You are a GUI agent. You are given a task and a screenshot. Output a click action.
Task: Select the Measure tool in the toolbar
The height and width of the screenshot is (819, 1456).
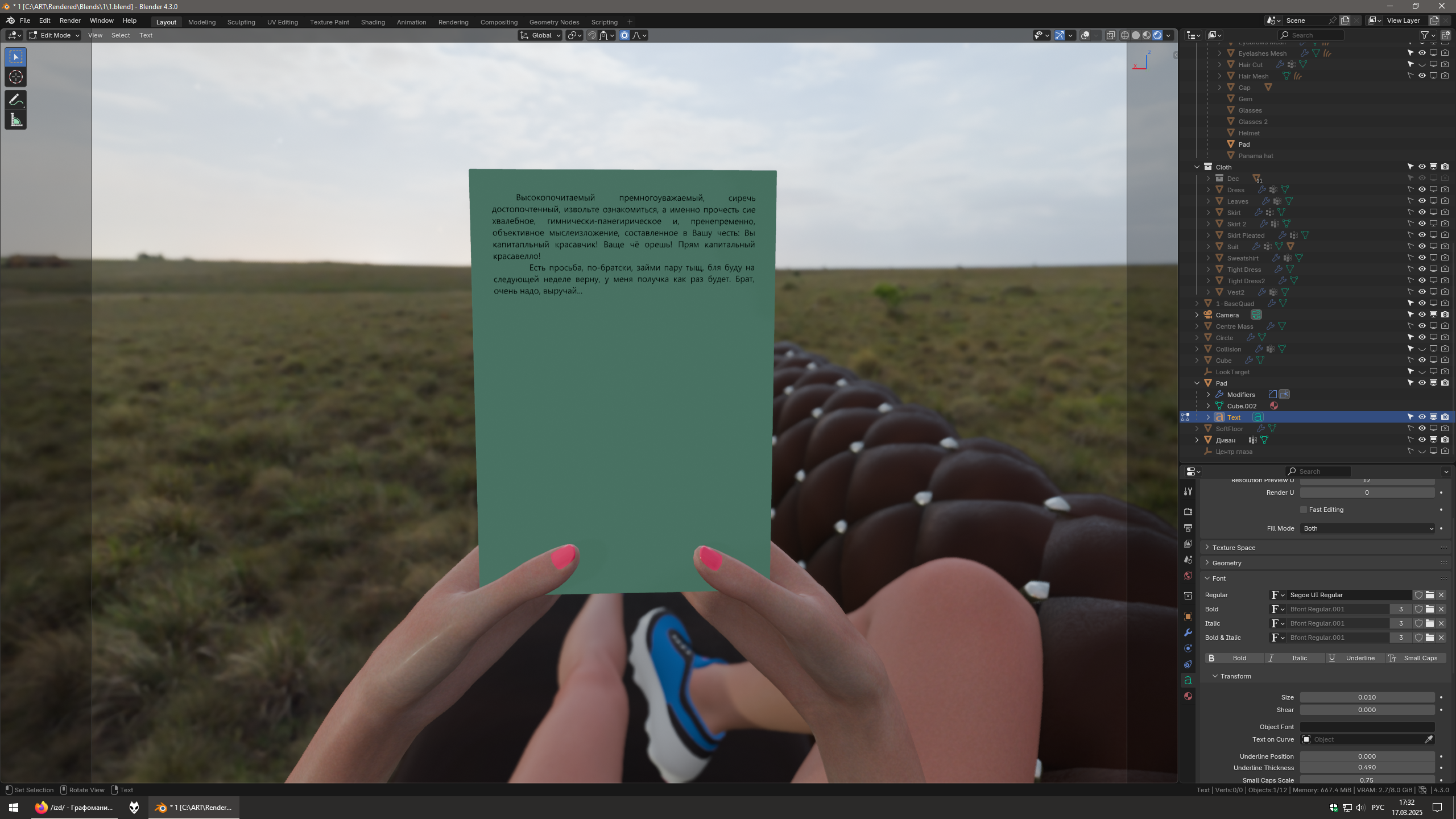(15, 121)
